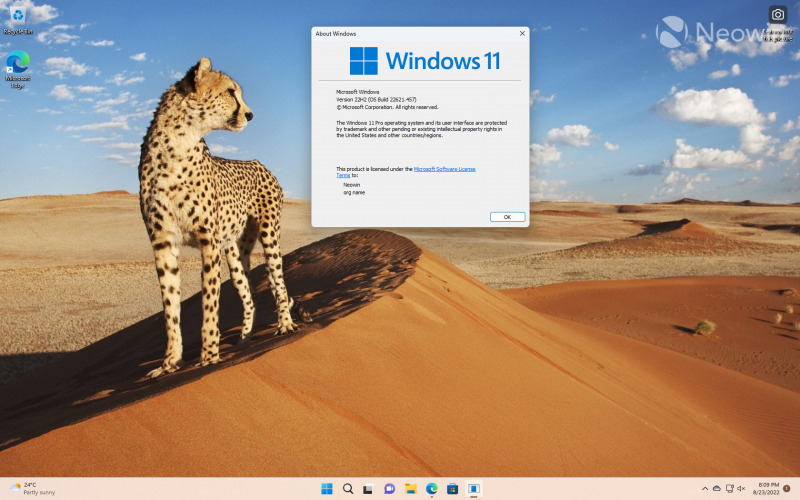Screen dimensions: 800x500
Task: Click the About Windows title bar text
Action: [336, 34]
